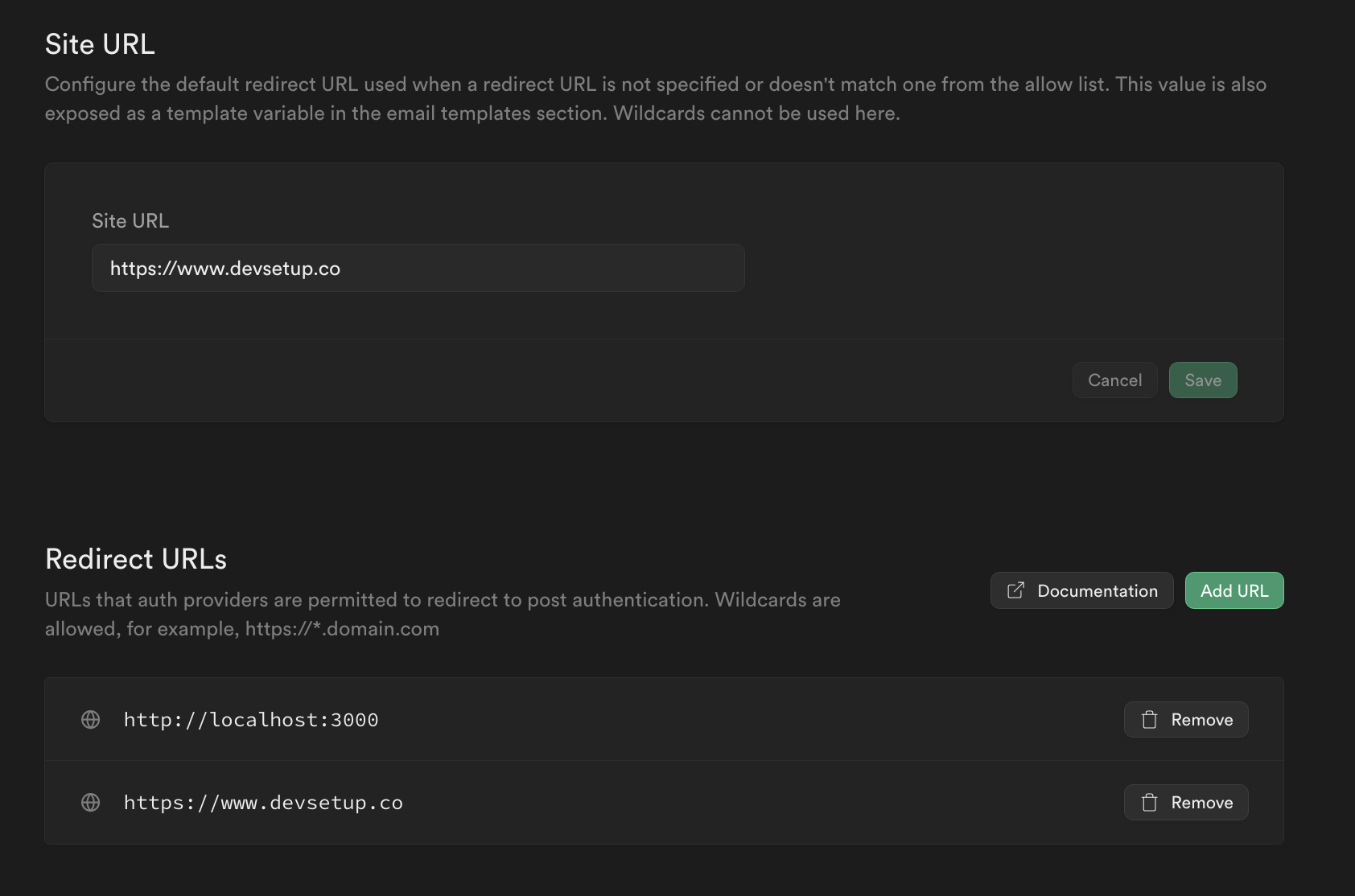1355x896 pixels.
Task: Select the Site URL input field
Action: point(418,268)
